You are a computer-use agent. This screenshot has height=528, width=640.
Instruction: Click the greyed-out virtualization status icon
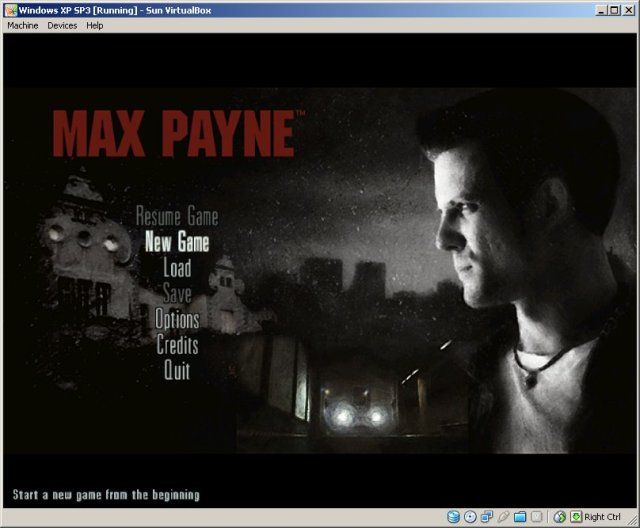pyautogui.click(x=536, y=517)
